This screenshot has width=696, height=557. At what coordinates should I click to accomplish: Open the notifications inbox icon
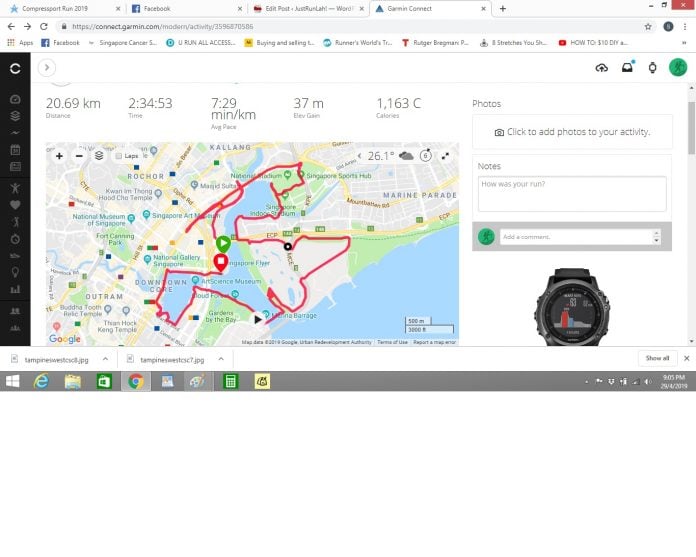click(x=627, y=67)
